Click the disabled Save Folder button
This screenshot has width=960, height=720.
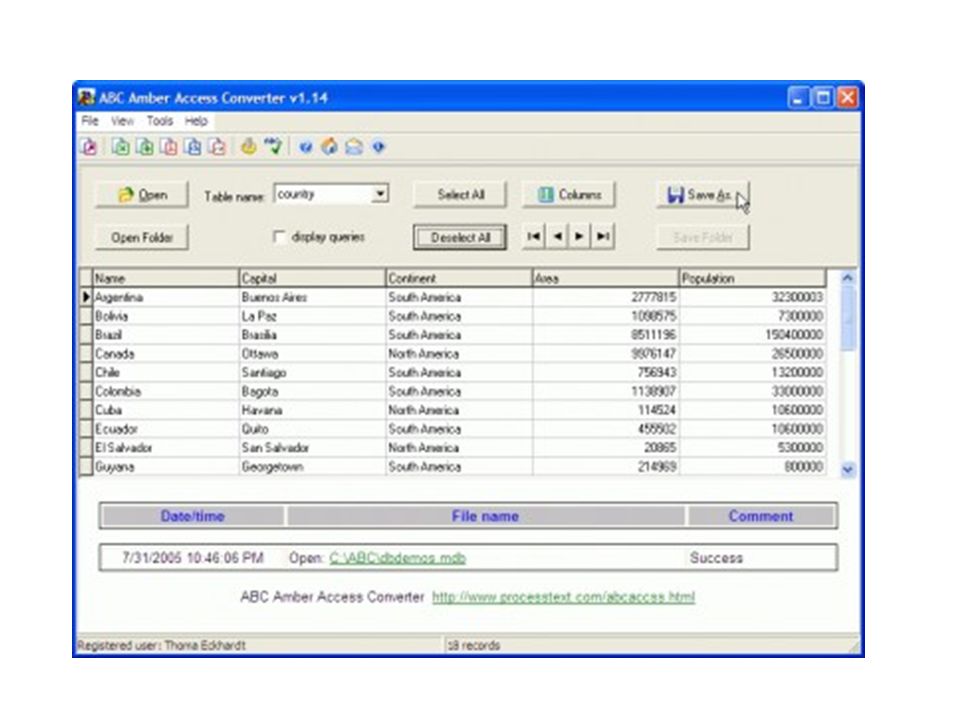(x=703, y=238)
